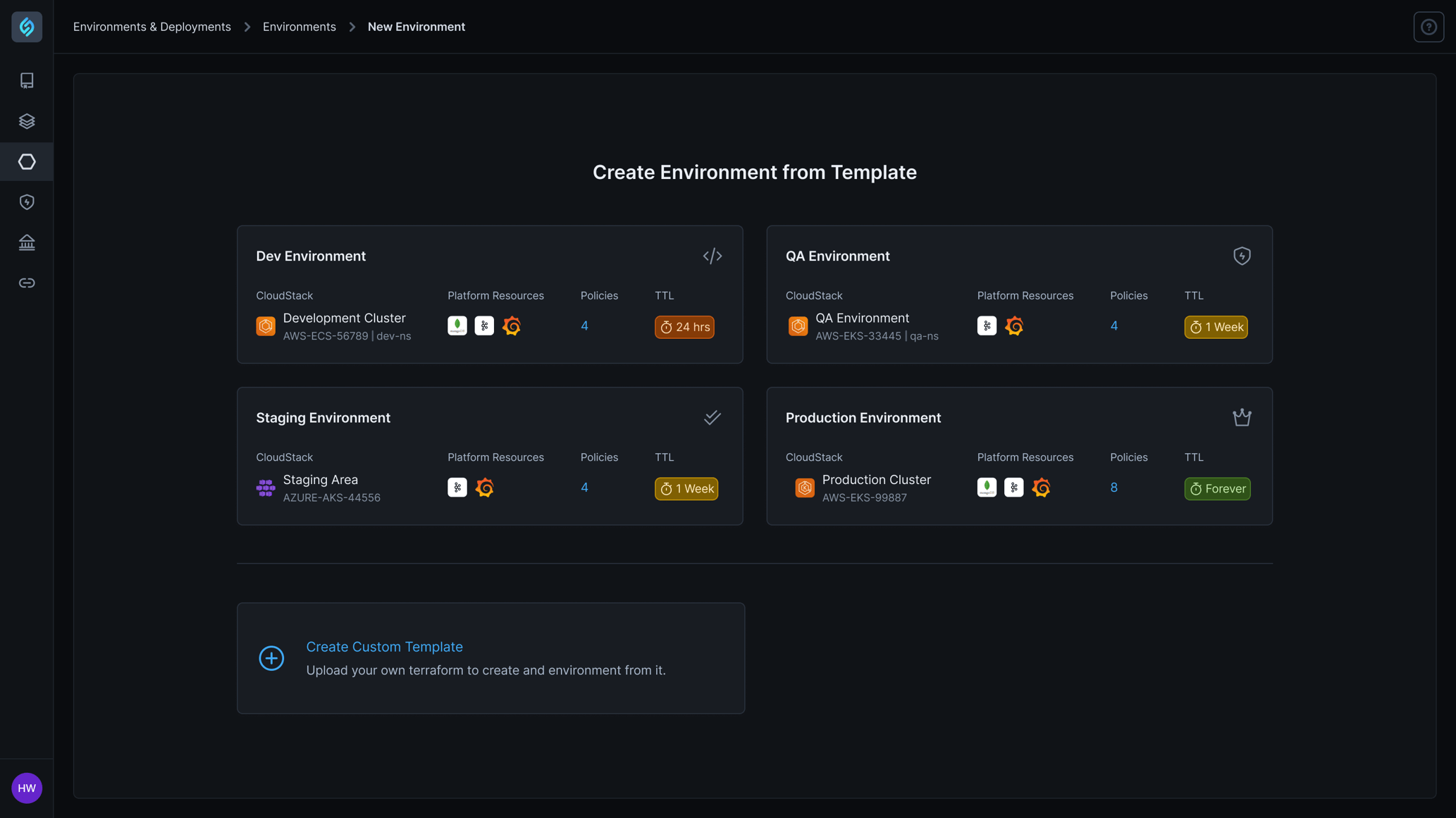
Task: Click the Grafana resource icon in Production Environment
Action: 1041,488
